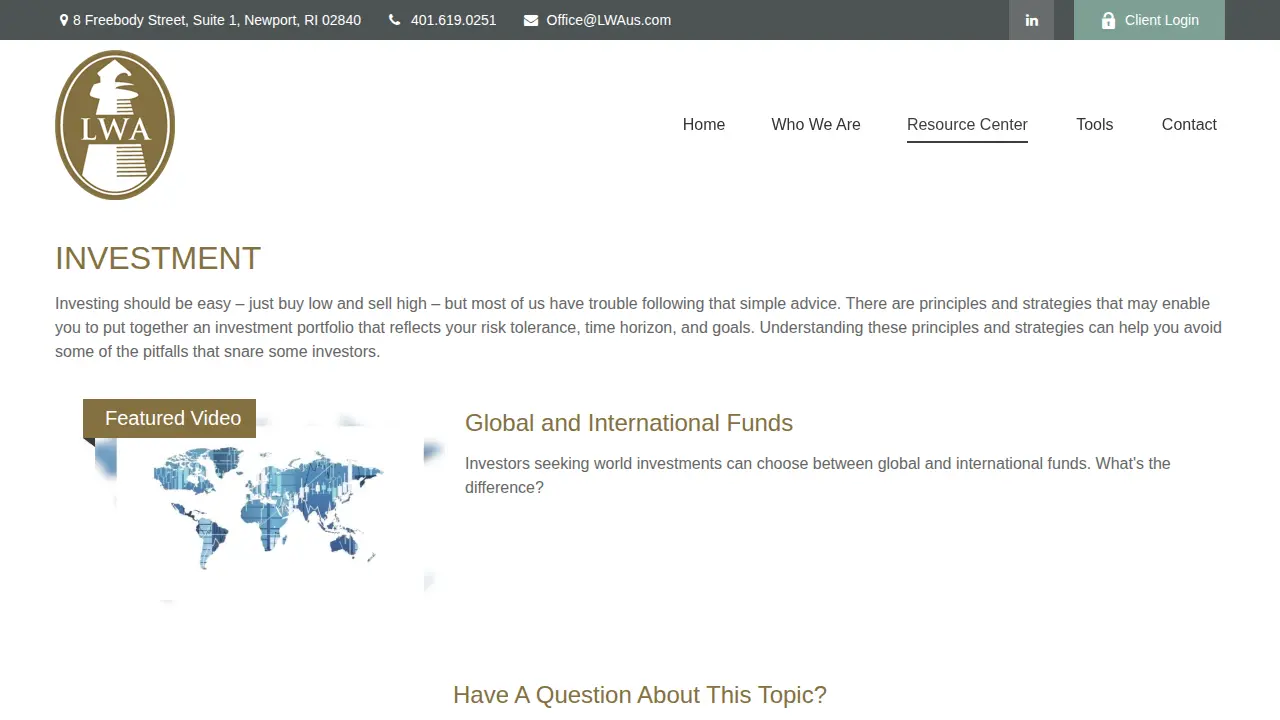This screenshot has height=720, width=1280.
Task: Open the LinkedIn icon link
Action: coord(1031,20)
